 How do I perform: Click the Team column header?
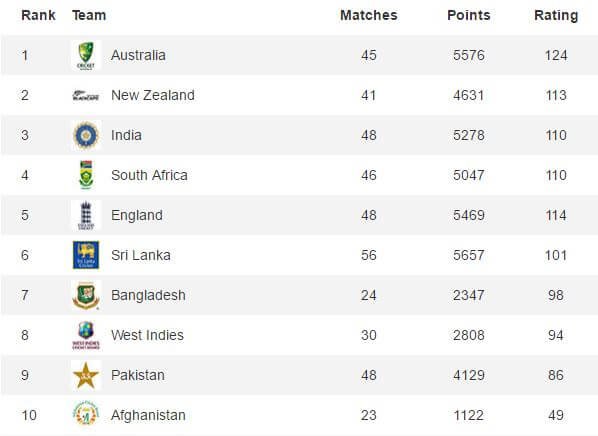[x=89, y=15]
